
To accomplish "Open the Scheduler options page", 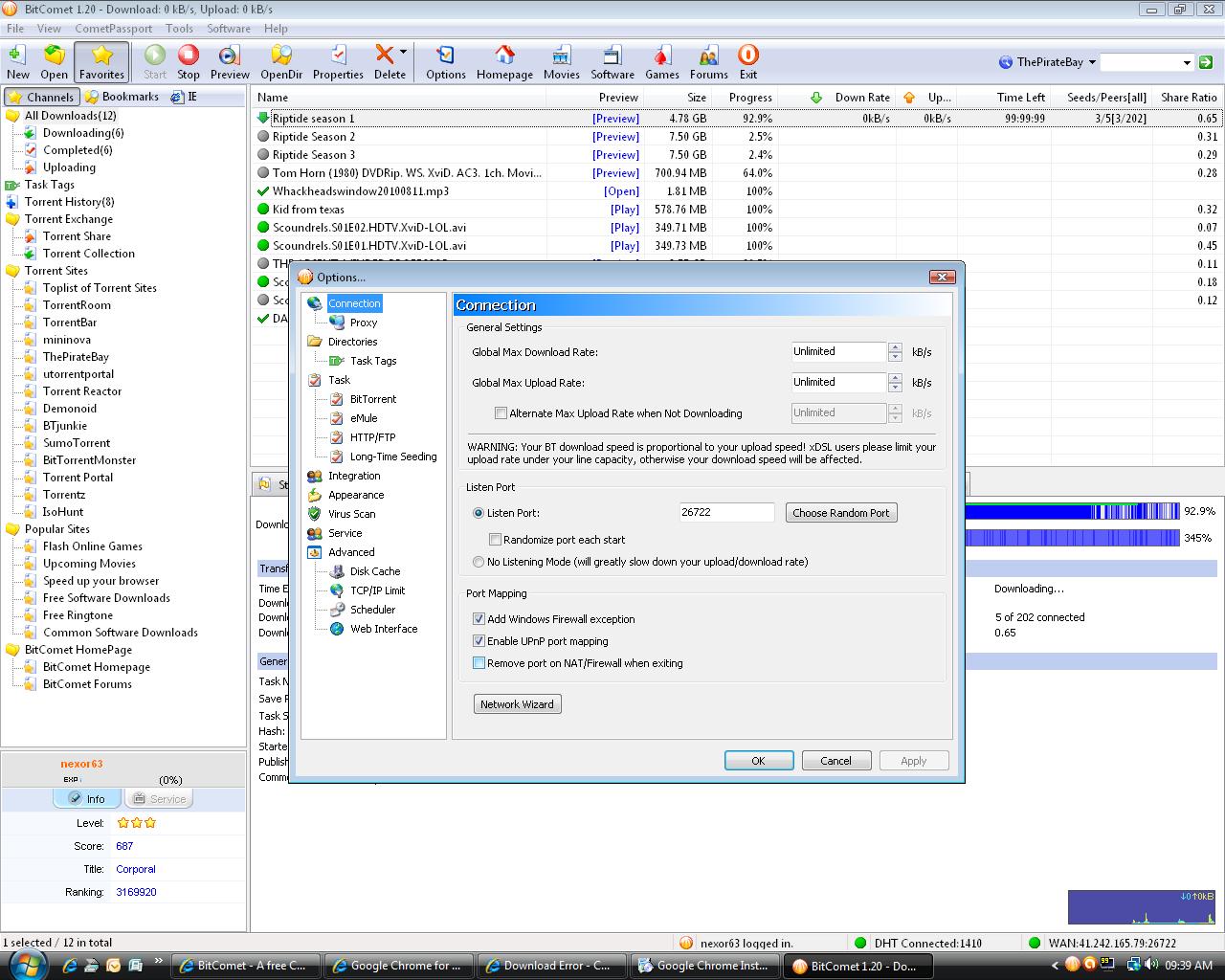I will [372, 610].
